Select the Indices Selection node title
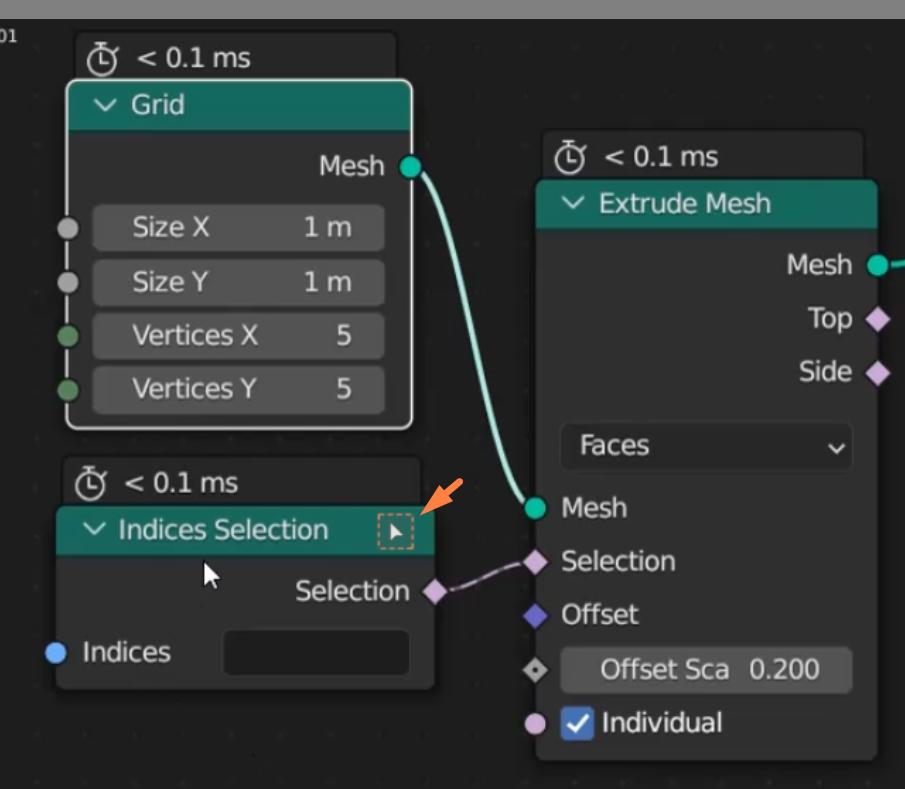 [223, 530]
